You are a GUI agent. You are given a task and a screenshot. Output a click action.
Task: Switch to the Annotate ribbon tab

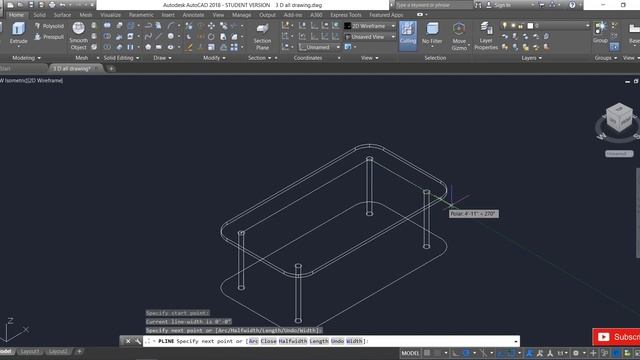[193, 15]
